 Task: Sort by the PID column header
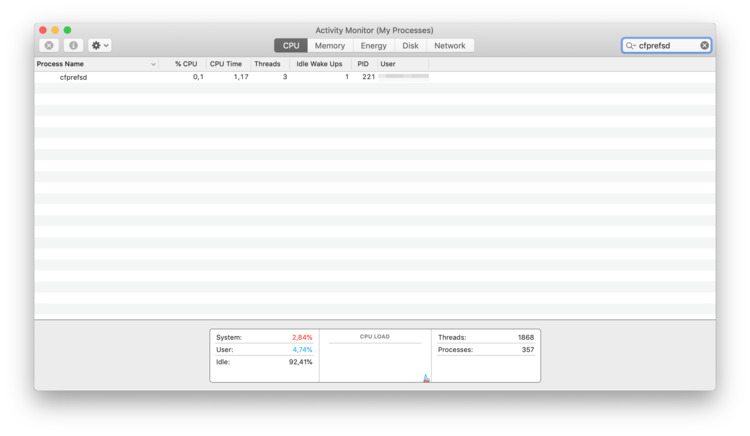pyautogui.click(x=363, y=64)
